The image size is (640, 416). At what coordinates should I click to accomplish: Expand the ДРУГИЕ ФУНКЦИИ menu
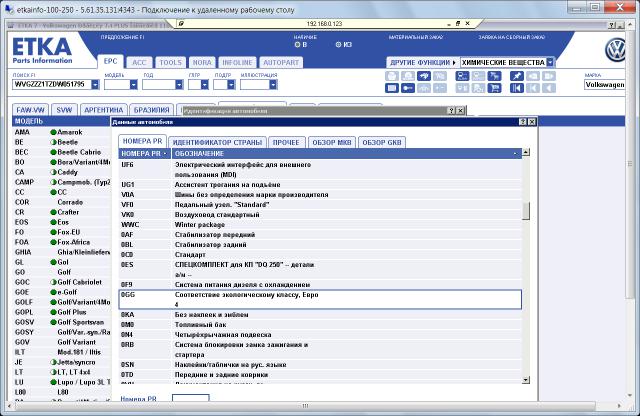tap(422, 62)
